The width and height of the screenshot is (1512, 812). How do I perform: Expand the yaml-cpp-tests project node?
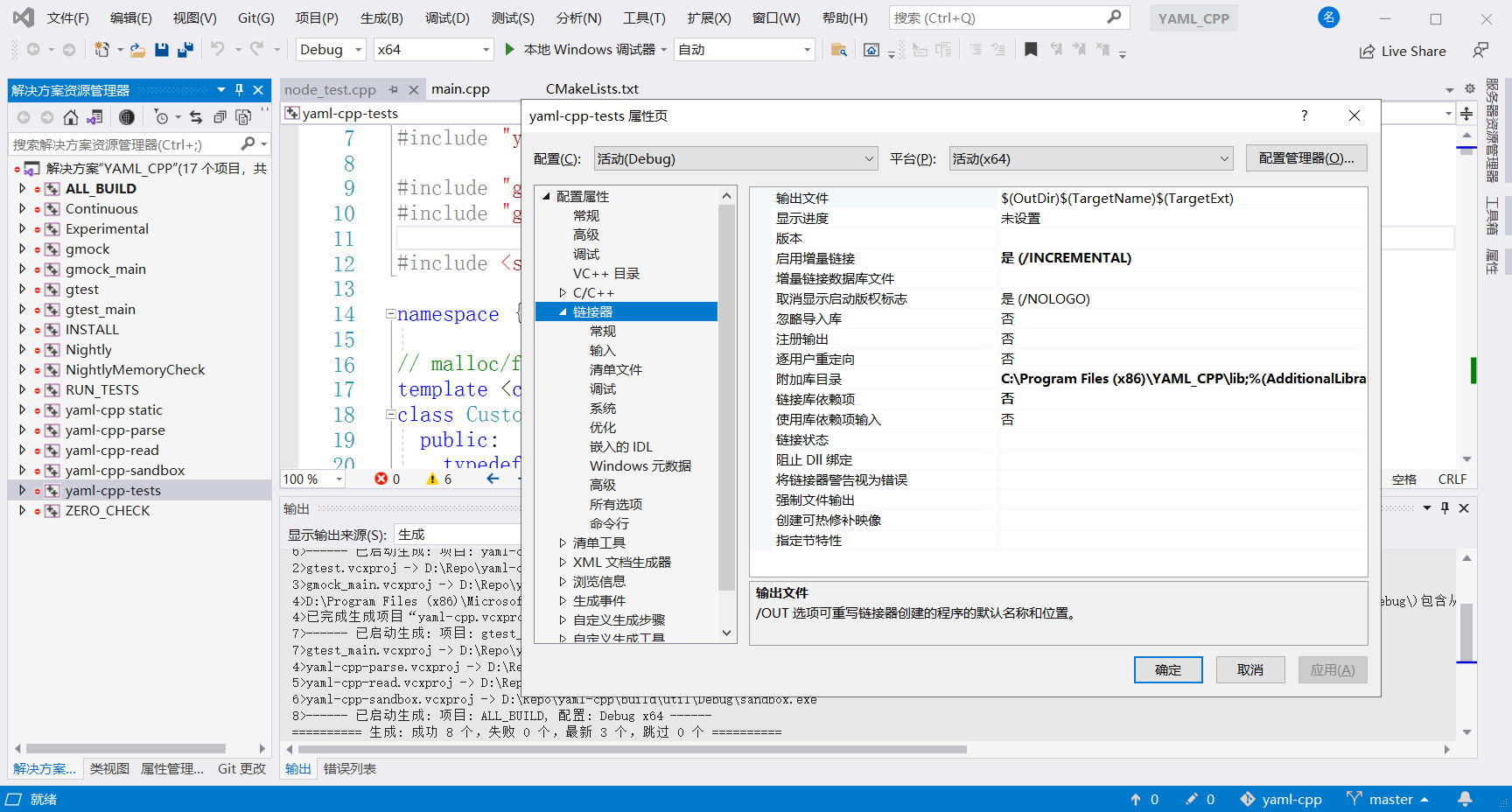click(x=21, y=490)
